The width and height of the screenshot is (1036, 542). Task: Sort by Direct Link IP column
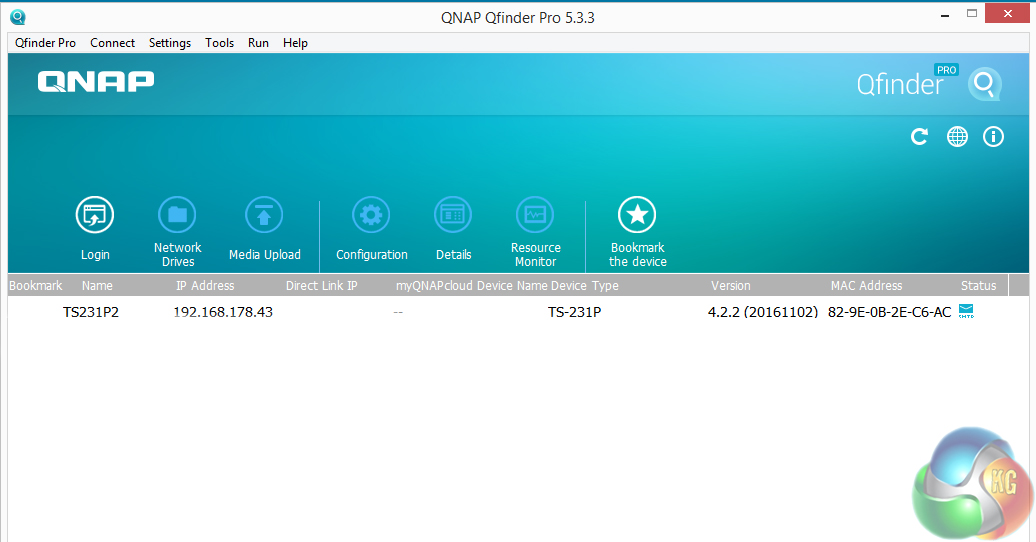point(321,286)
